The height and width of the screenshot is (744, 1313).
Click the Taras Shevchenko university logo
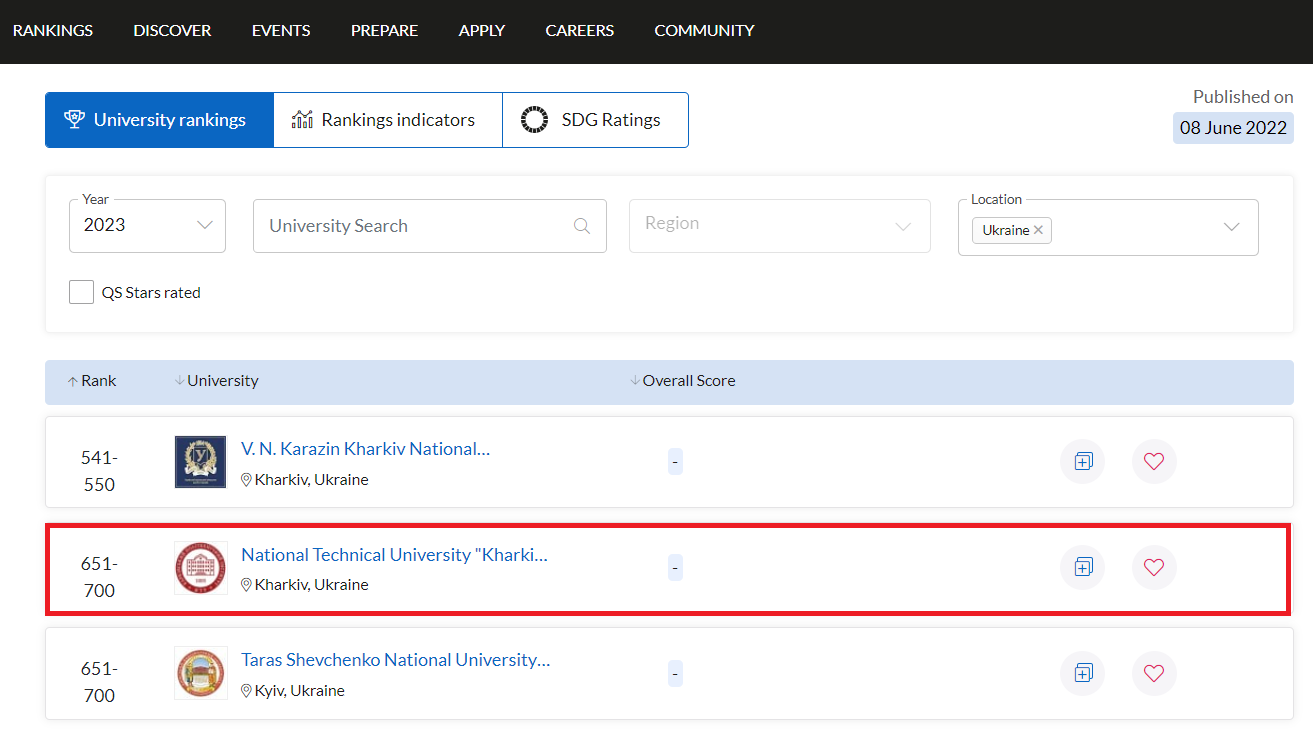200,673
